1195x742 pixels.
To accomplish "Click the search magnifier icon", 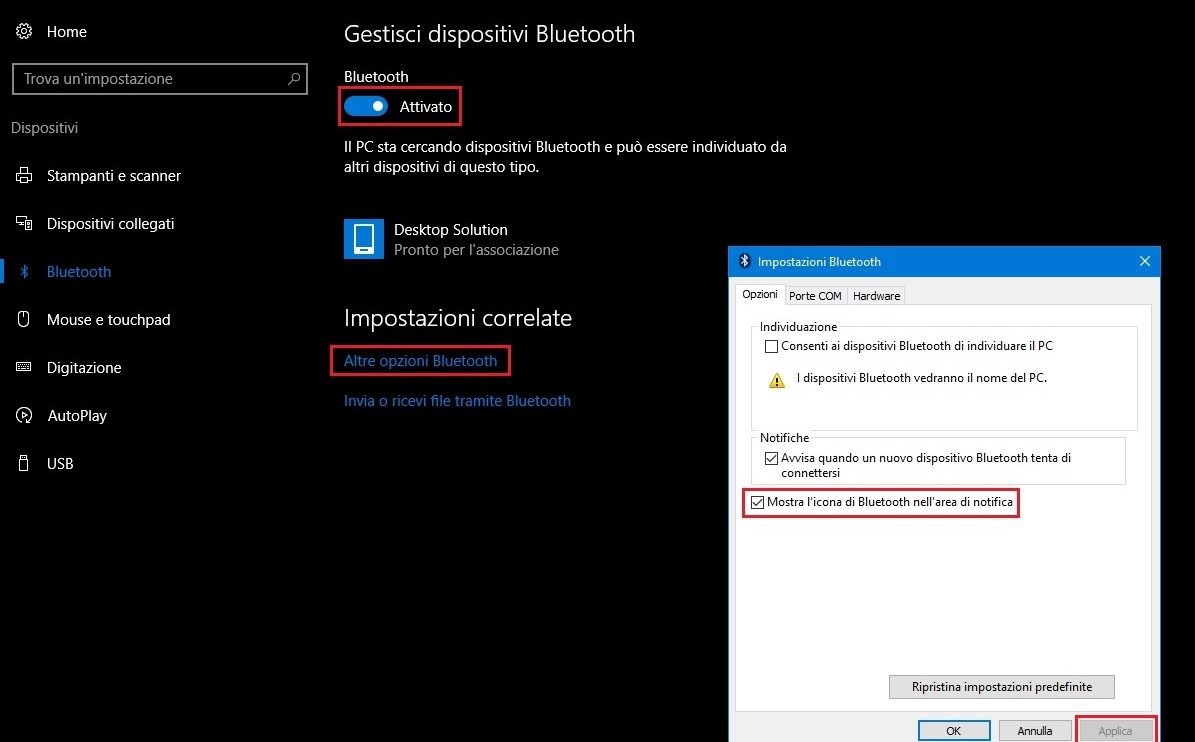I will (x=294, y=78).
